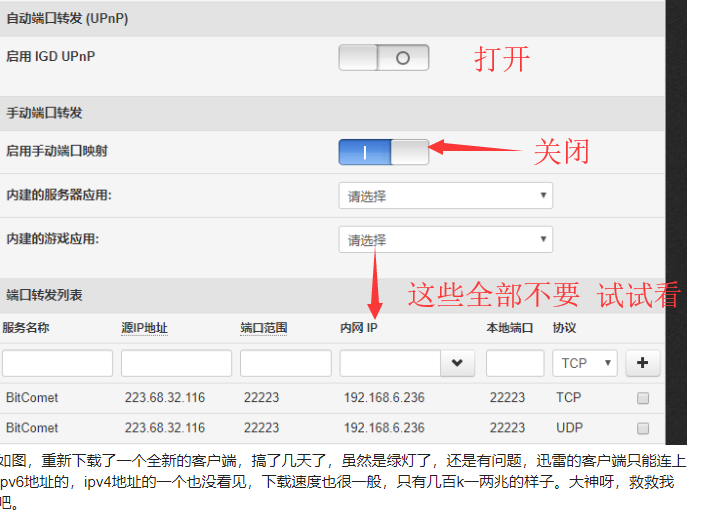Open the 内建的游戏应用 dropdown
Image resolution: width=710 pixels, height=527 pixels.
[445, 240]
